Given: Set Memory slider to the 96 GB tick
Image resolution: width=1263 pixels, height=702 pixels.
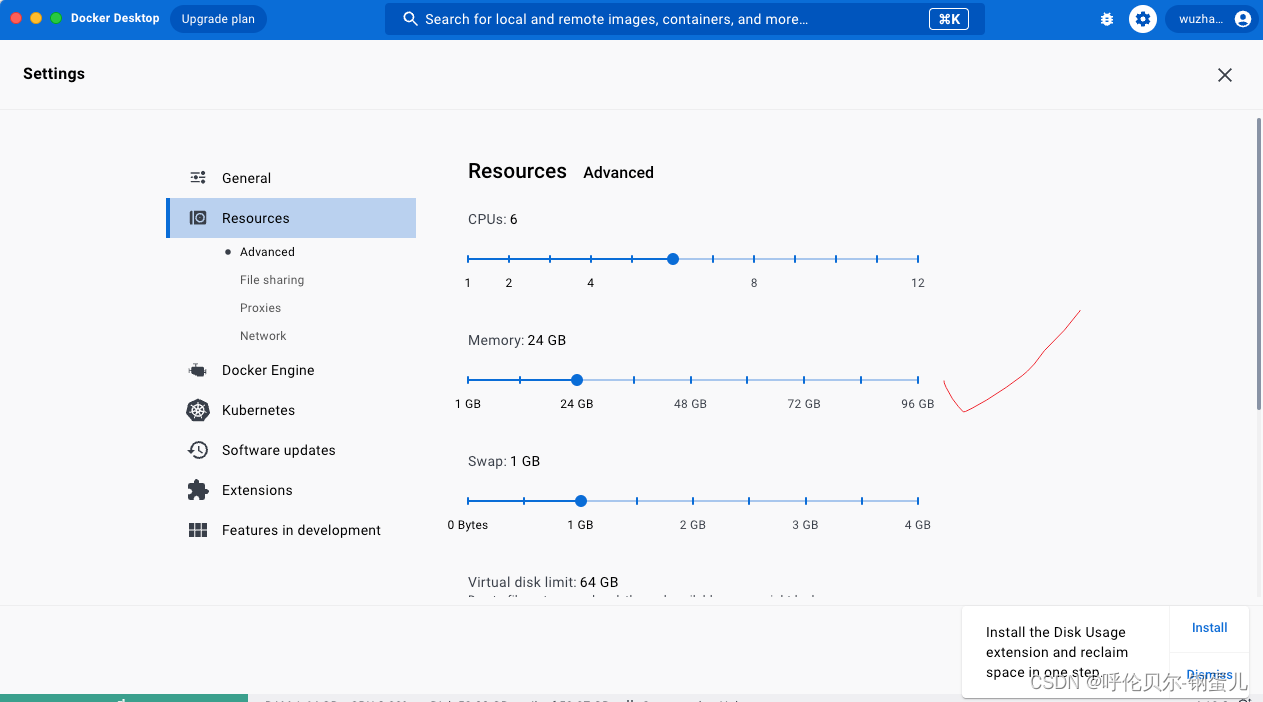Looking at the screenshot, I should tap(918, 380).
